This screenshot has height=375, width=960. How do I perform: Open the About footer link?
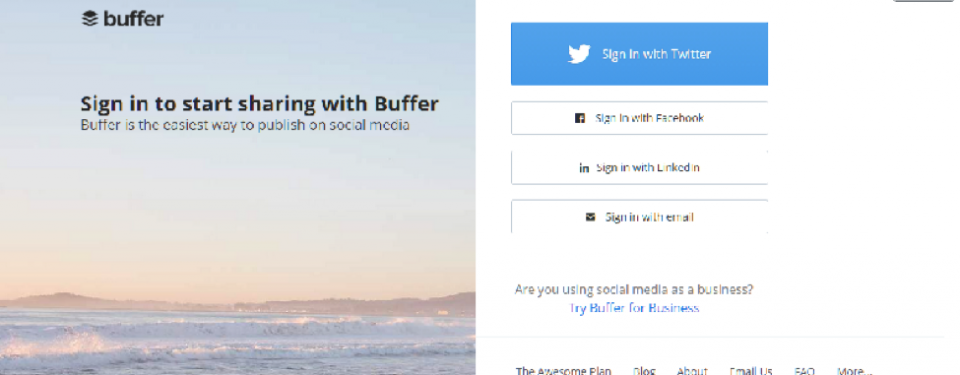pos(692,371)
